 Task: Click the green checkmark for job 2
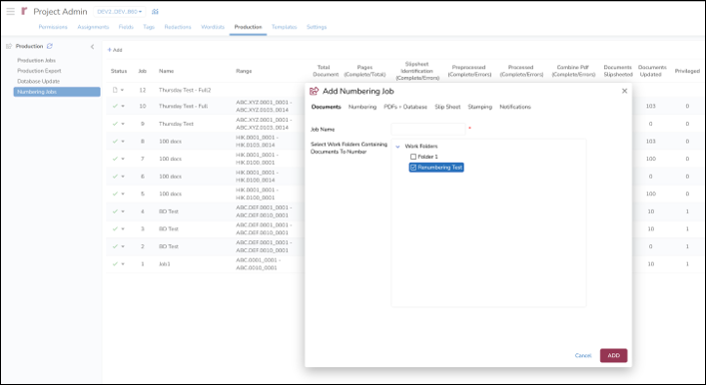pyautogui.click(x=115, y=246)
